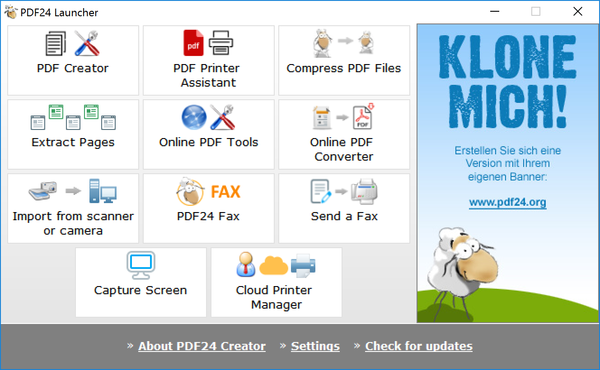This screenshot has height=370, width=600.
Task: Click the PDF24 Launcher title bar icon
Action: [11, 12]
